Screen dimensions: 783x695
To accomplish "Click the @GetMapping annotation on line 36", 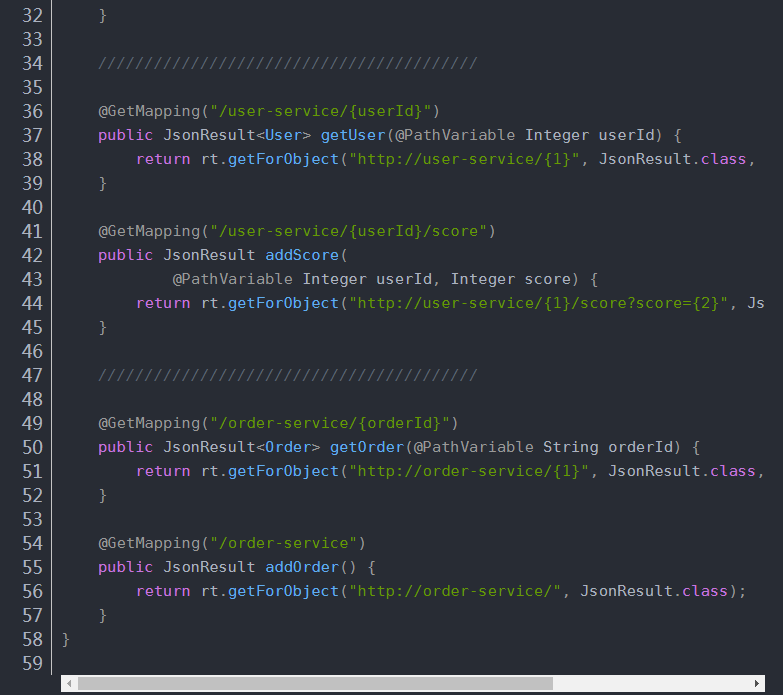I will (149, 111).
